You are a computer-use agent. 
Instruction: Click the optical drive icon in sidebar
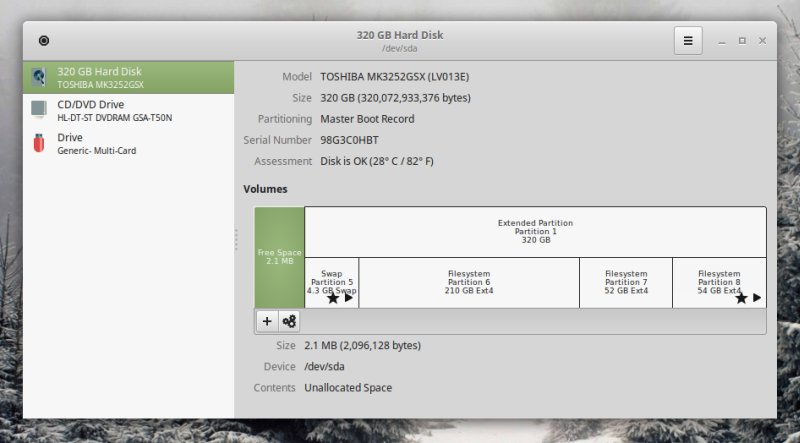[39, 110]
